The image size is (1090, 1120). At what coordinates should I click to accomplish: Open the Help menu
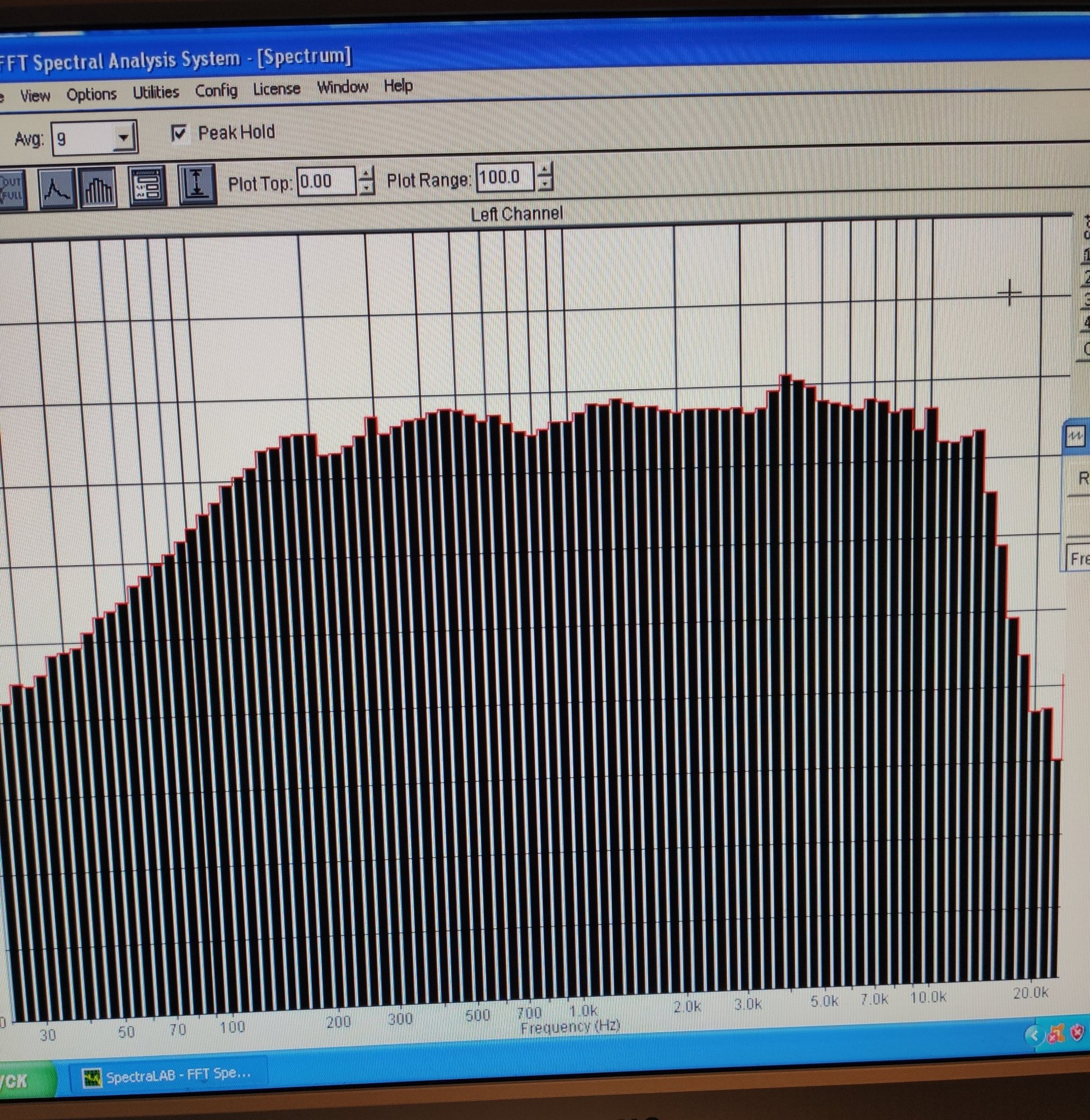point(399,86)
